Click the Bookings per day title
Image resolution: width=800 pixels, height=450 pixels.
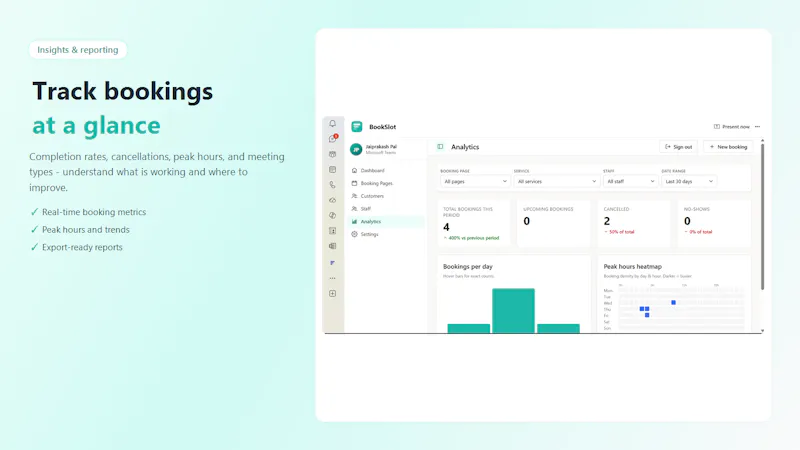pyautogui.click(x=468, y=266)
